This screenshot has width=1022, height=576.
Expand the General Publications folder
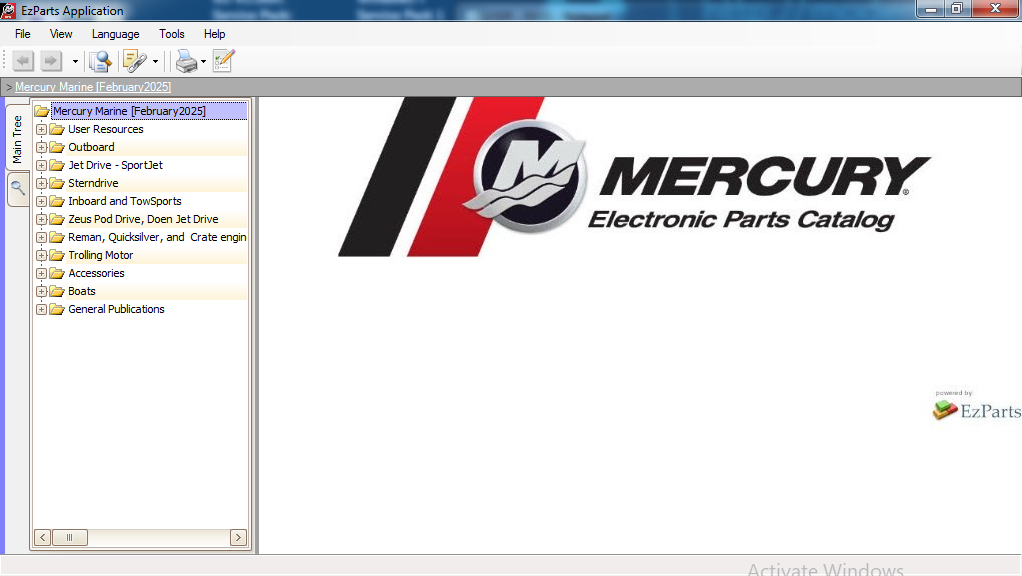pyautogui.click(x=41, y=310)
